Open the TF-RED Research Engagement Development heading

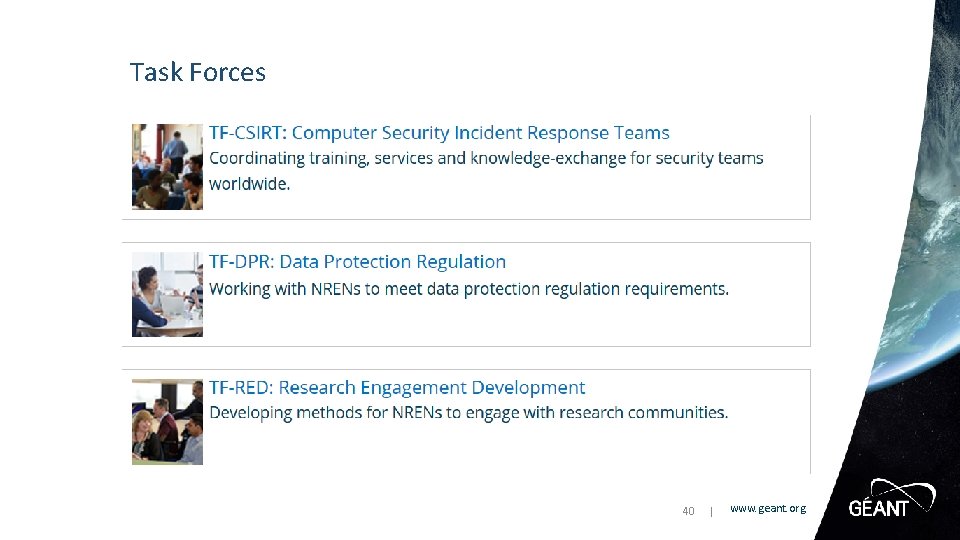[x=397, y=388]
